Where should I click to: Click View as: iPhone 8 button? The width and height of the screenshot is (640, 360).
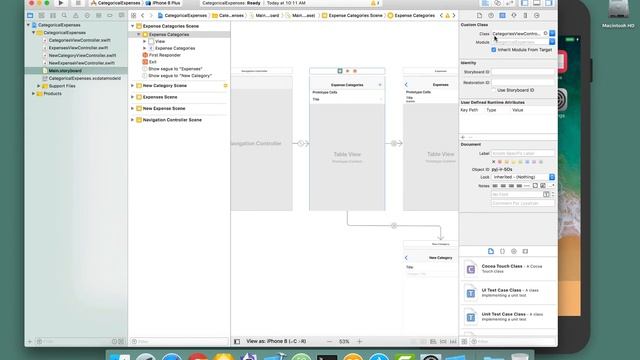[x=276, y=341]
